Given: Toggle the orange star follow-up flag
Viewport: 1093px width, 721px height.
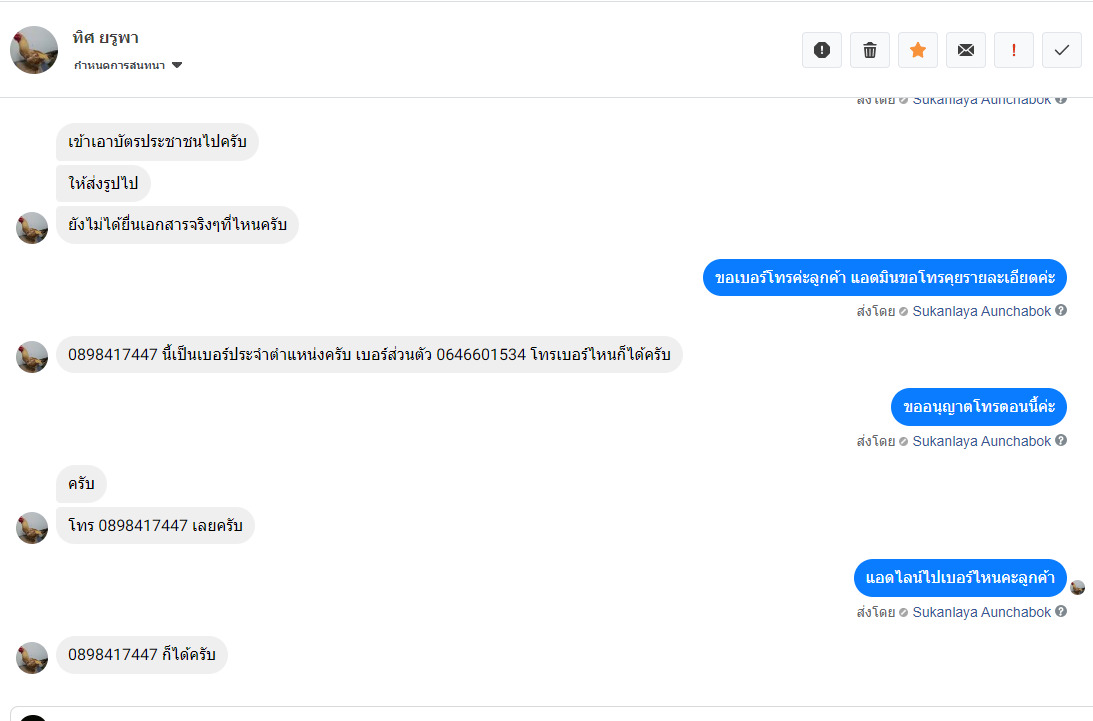Looking at the screenshot, I should pyautogui.click(x=918, y=50).
